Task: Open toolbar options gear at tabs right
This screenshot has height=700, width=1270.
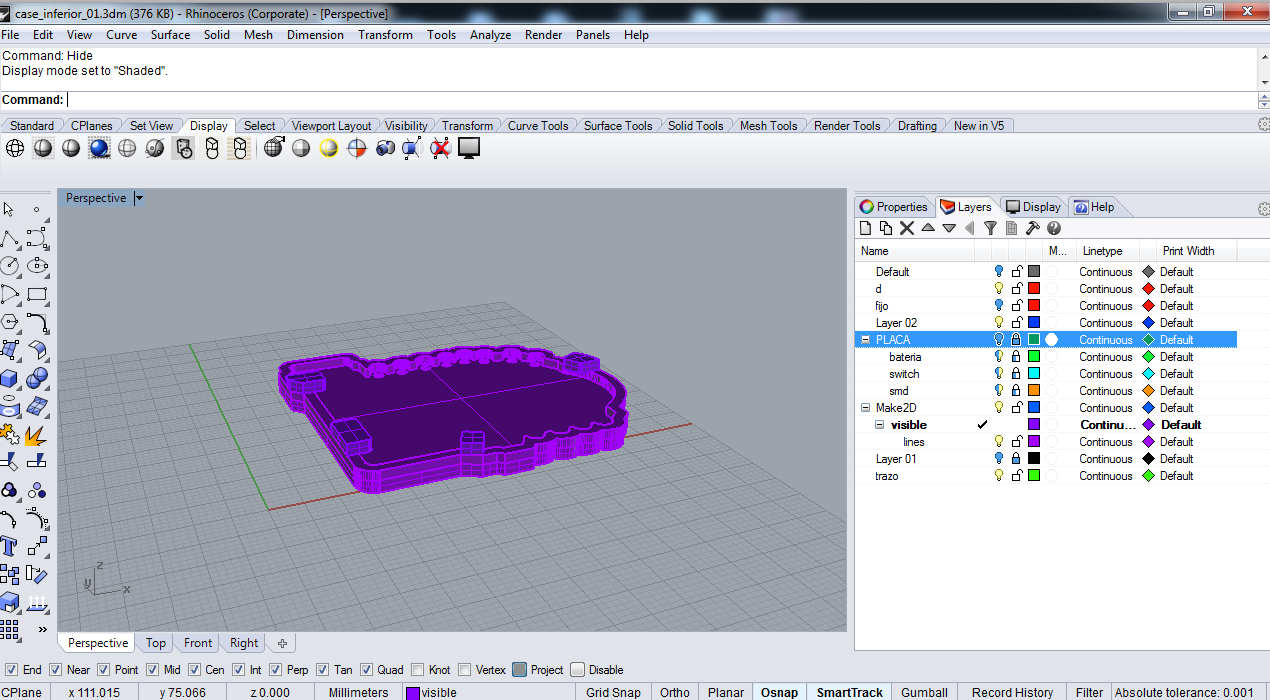Action: pos(1263,125)
